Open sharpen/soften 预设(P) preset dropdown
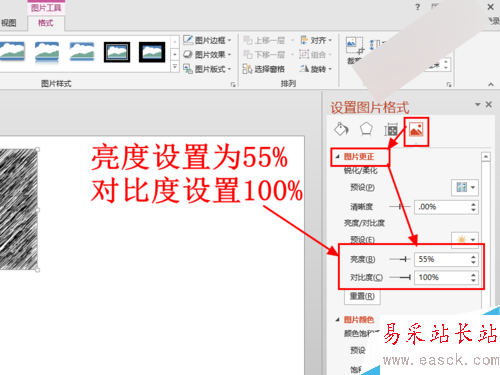Screen dimensions: 500x375 [x=465, y=187]
